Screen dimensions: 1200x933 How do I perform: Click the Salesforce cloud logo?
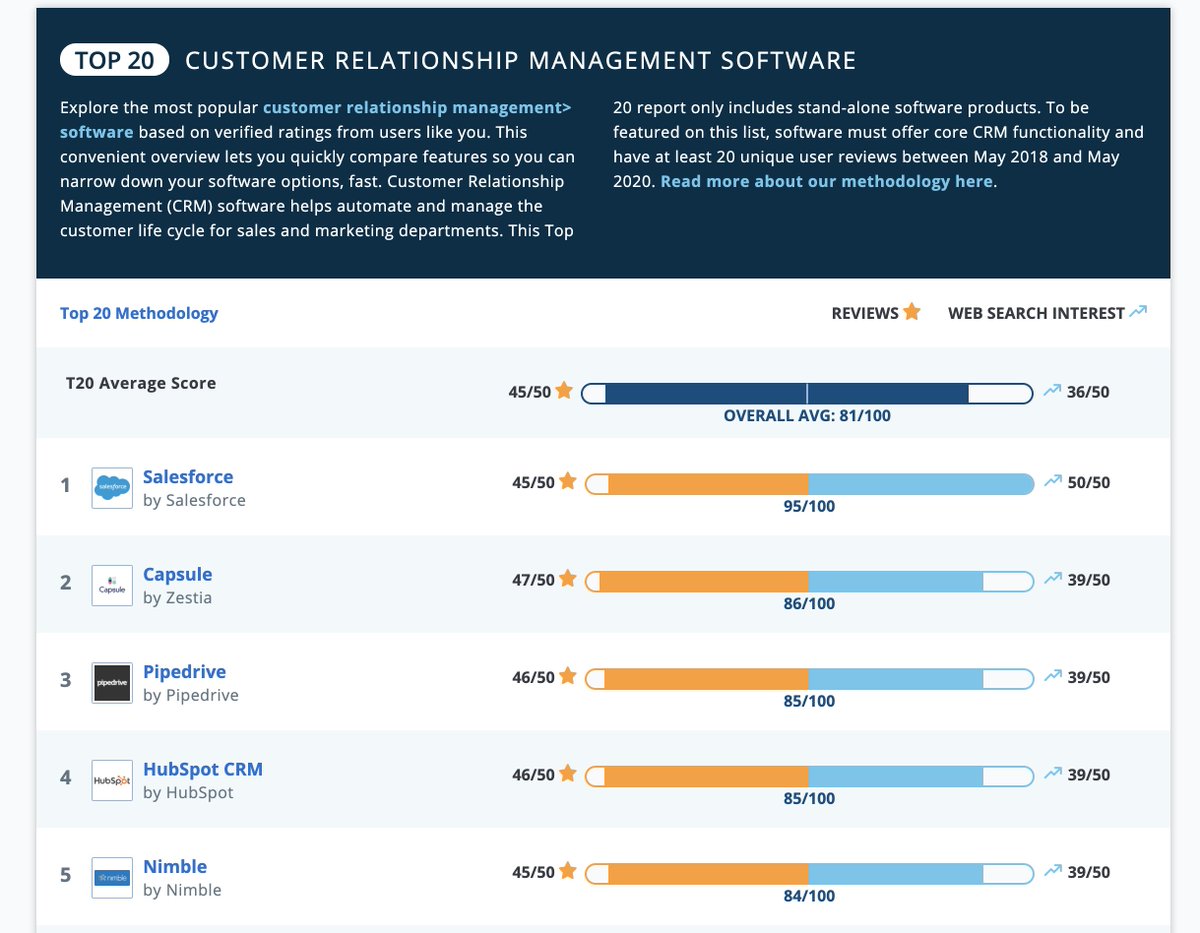click(112, 487)
